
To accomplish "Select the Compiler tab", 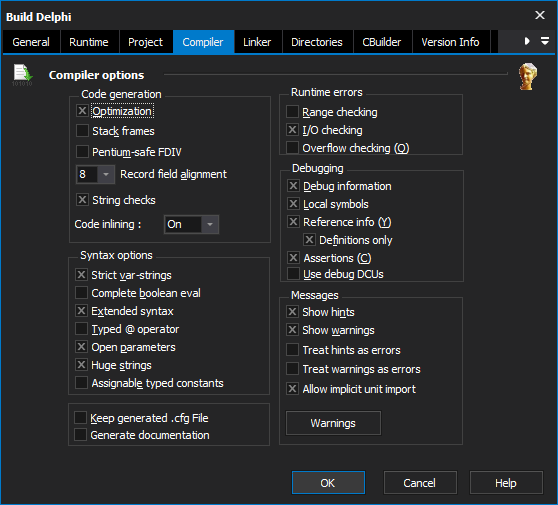I will [x=203, y=42].
